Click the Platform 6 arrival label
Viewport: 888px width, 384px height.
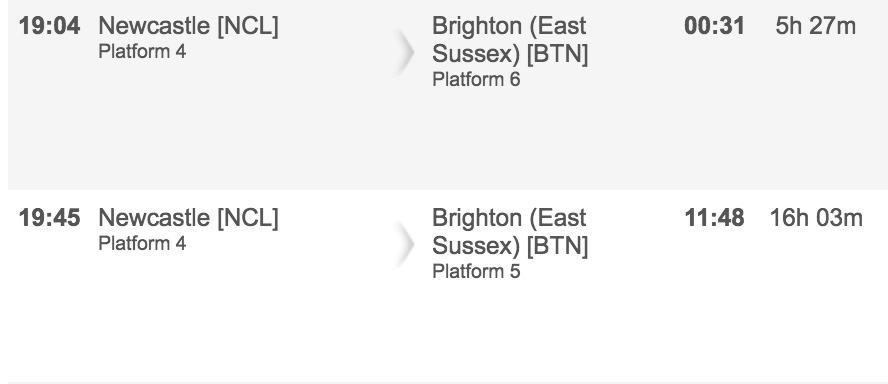pyautogui.click(x=476, y=79)
